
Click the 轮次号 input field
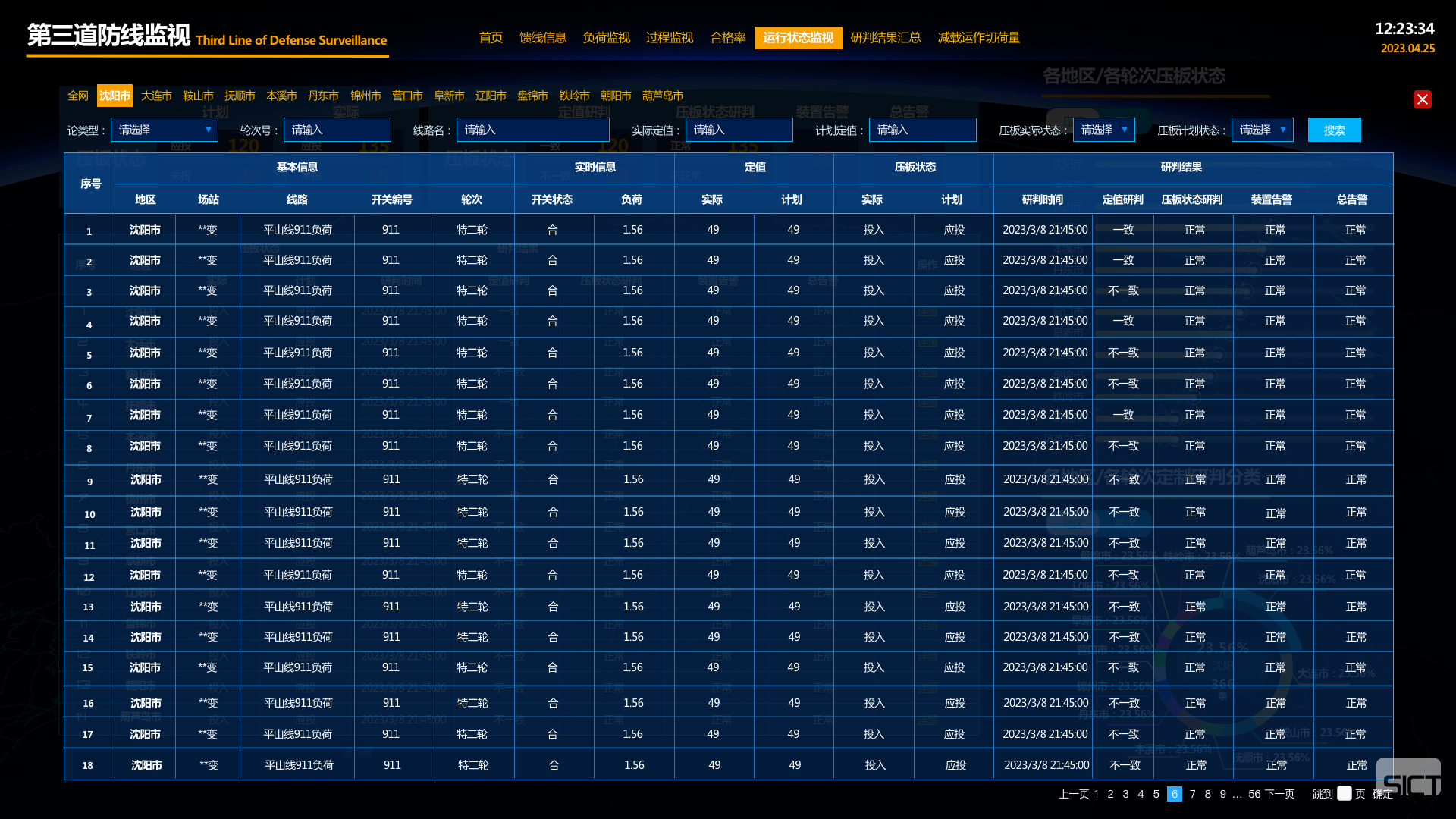[x=337, y=130]
